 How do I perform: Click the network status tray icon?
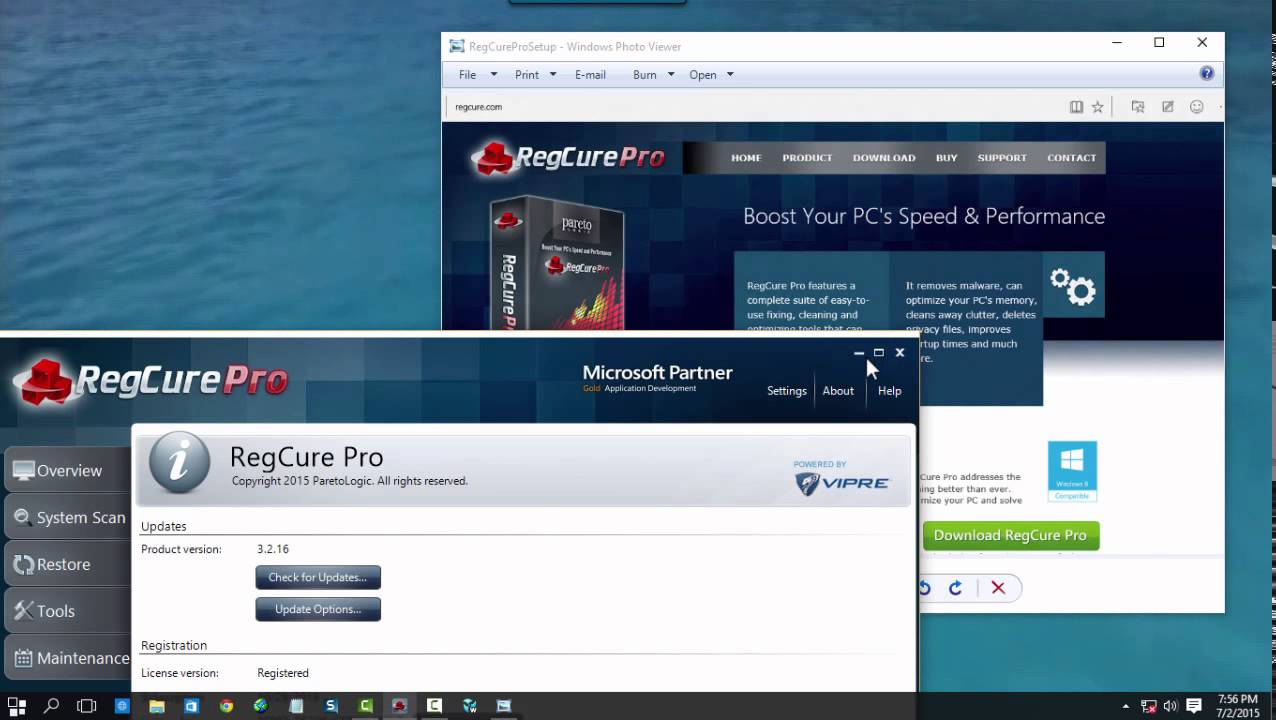point(1149,706)
